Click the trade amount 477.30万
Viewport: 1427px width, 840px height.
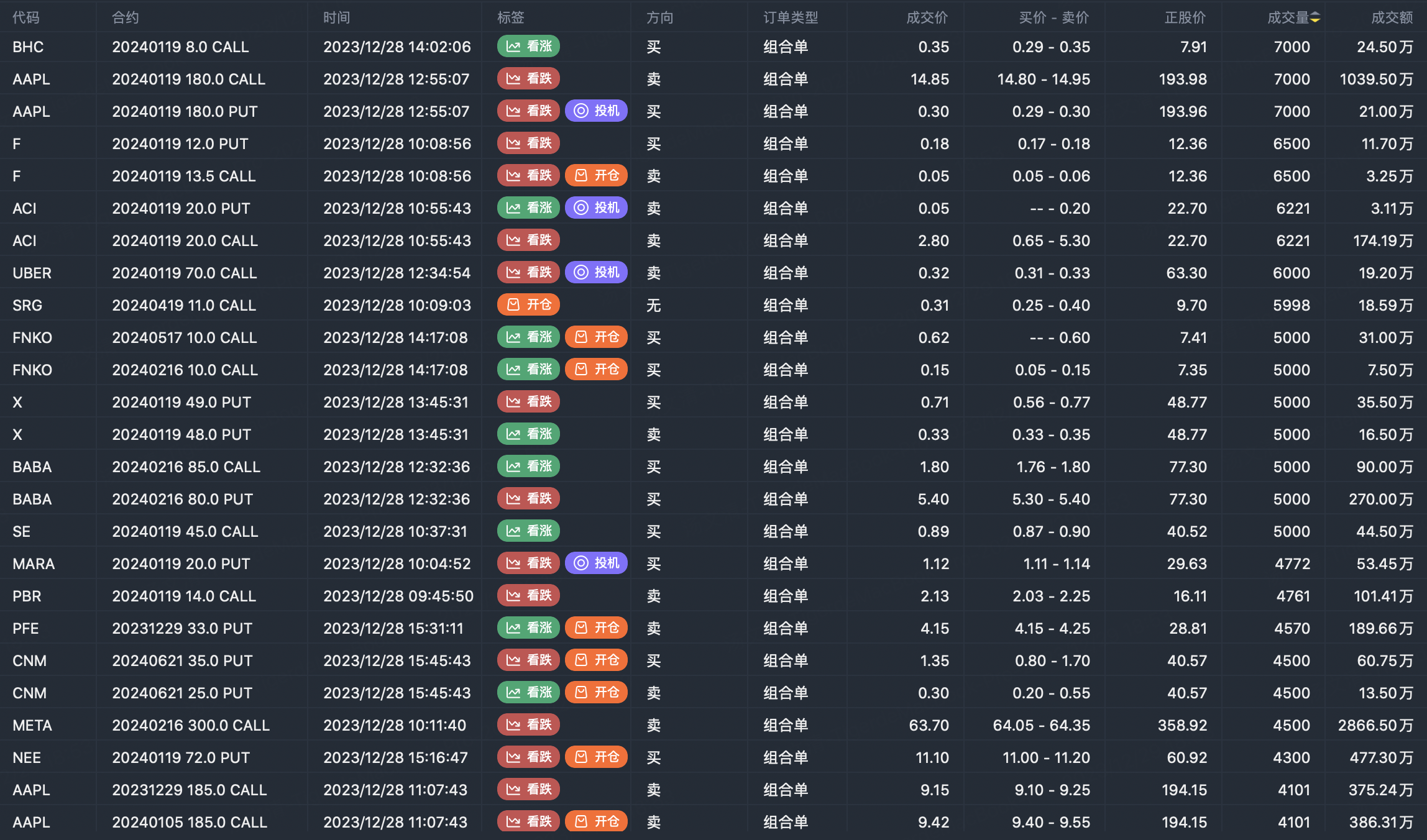click(x=1382, y=757)
